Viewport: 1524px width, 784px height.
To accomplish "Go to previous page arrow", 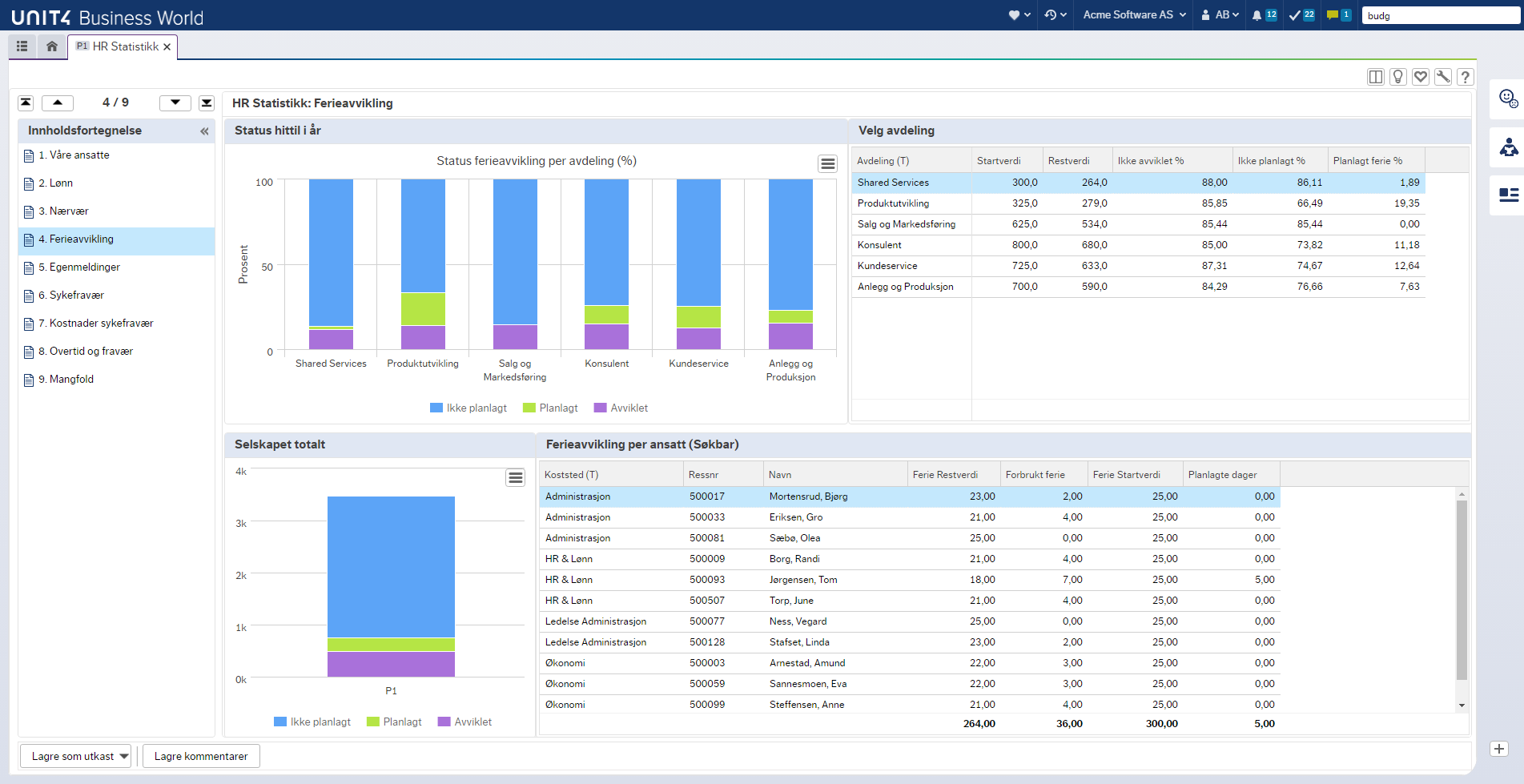I will click(x=58, y=103).
